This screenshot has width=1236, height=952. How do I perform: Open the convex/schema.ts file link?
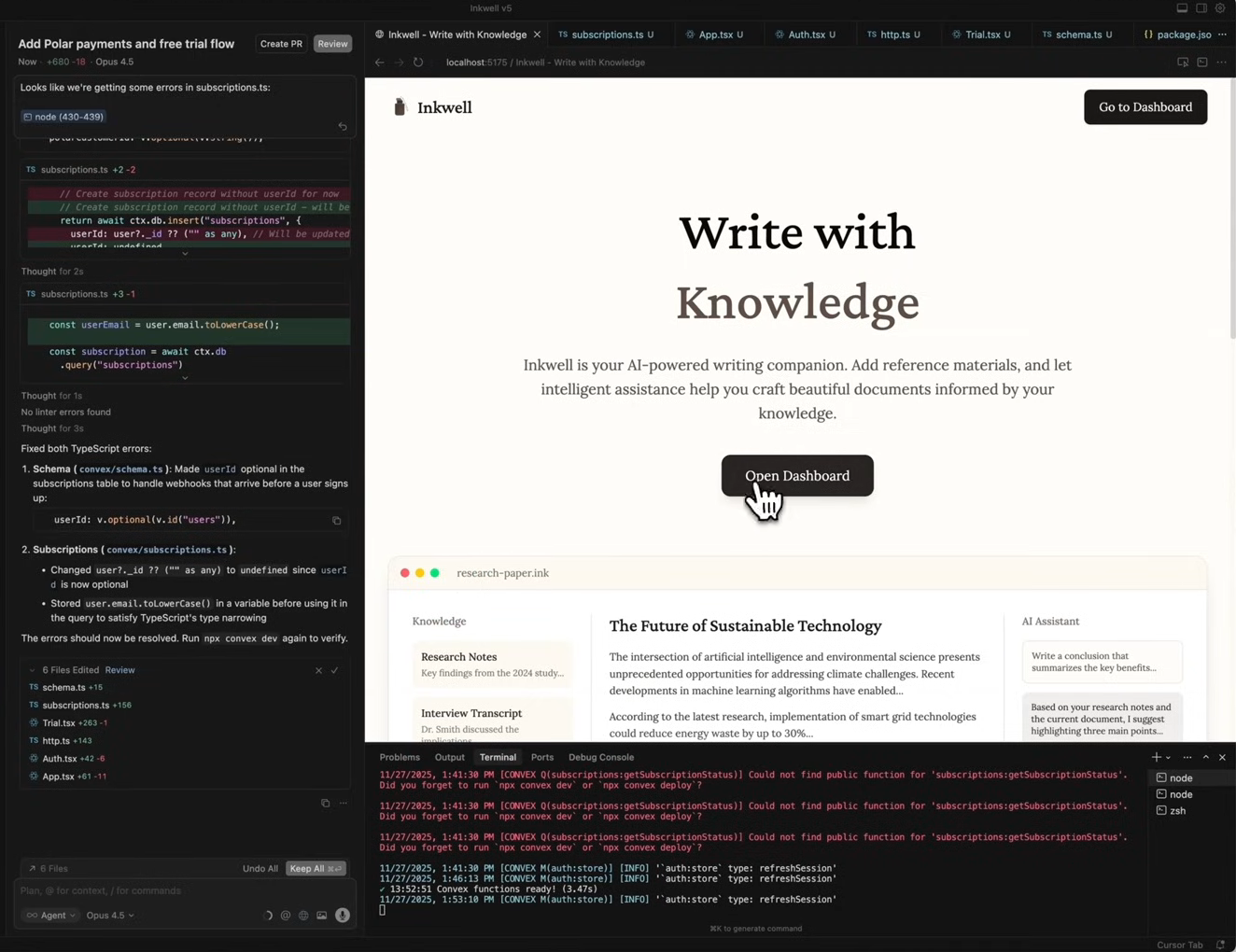(121, 469)
